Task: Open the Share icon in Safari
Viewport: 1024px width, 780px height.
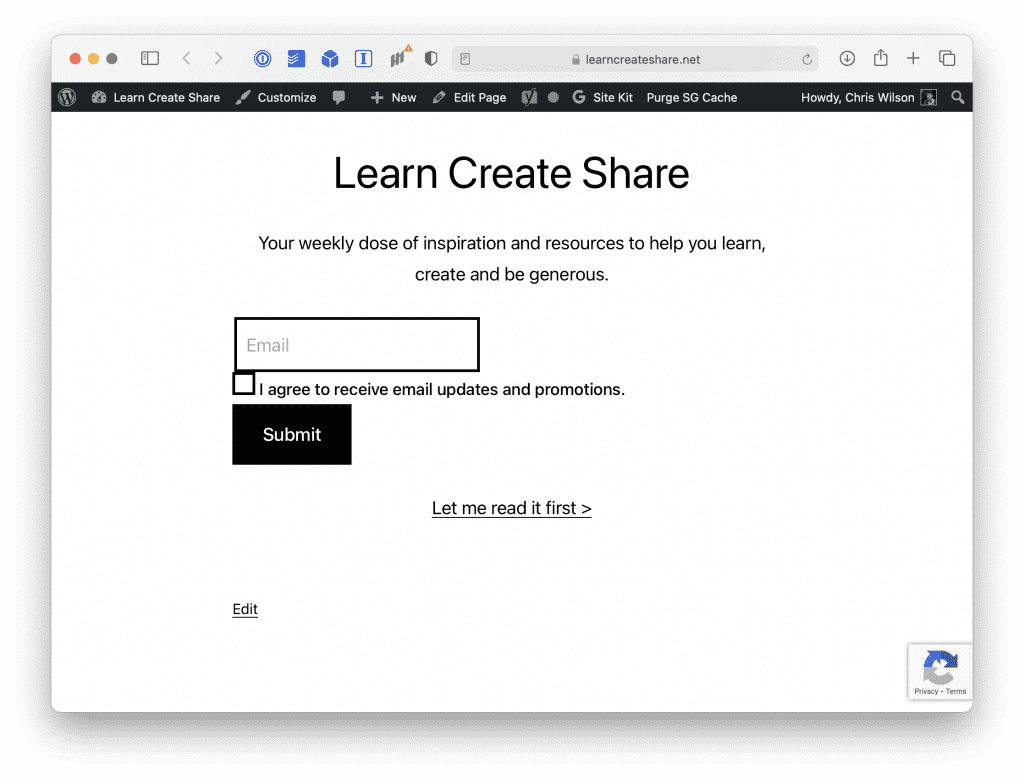Action: 880,58
